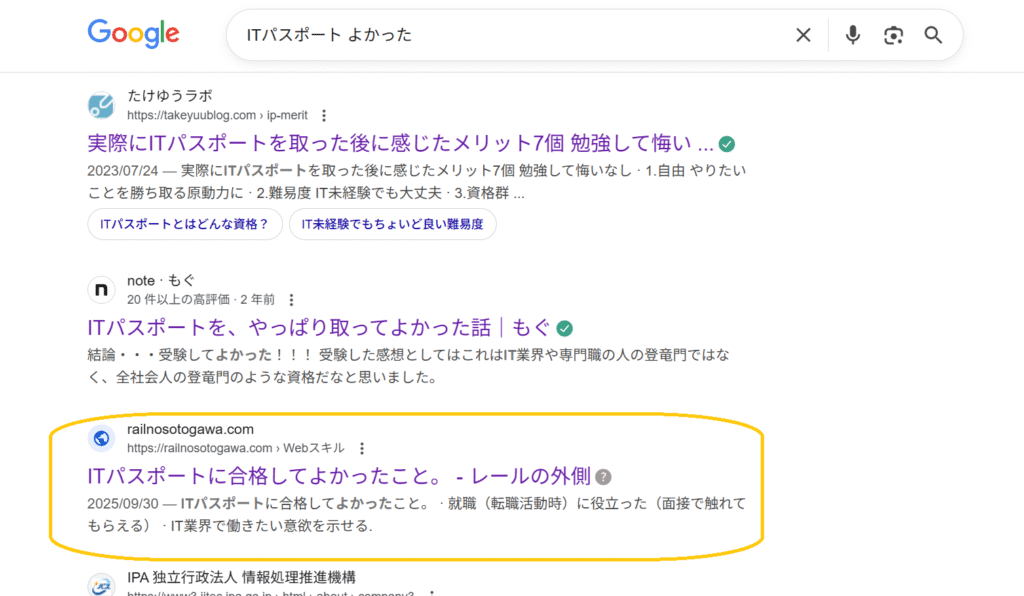Click the gray question badge on railnosotogawa result
This screenshot has height=596, width=1024.
point(603,477)
